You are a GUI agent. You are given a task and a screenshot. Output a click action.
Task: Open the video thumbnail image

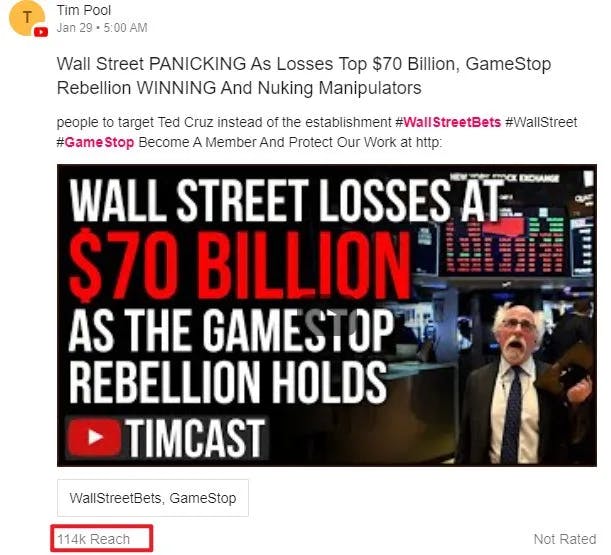click(327, 315)
